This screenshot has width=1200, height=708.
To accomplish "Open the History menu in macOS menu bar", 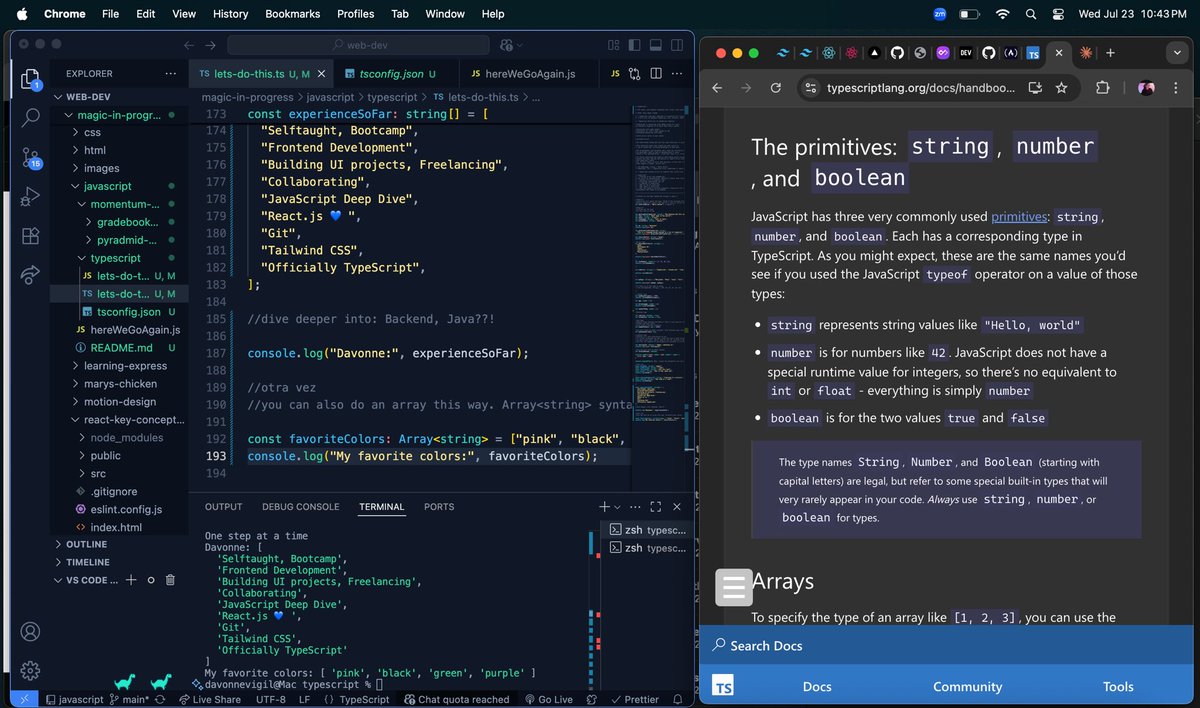I will click(230, 14).
